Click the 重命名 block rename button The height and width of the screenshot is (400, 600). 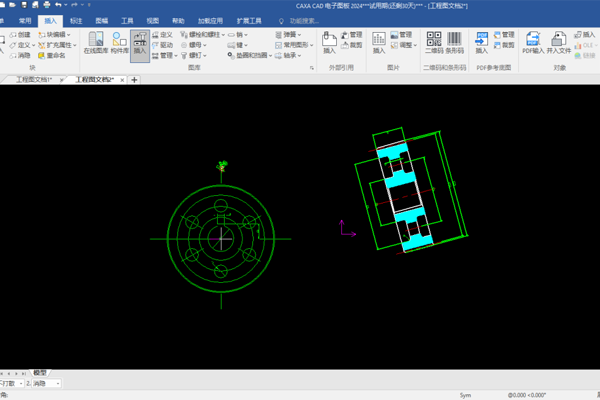point(52,56)
